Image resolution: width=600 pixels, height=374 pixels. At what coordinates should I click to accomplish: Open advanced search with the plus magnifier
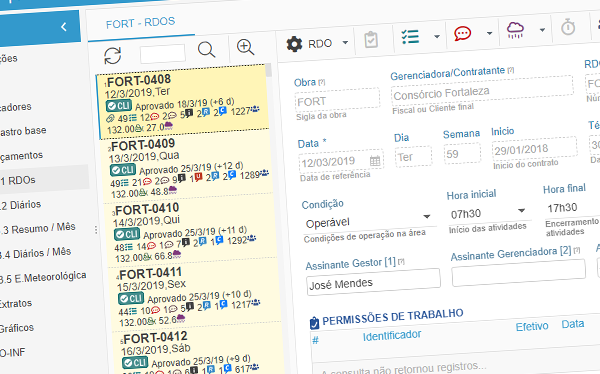pyautogui.click(x=245, y=47)
